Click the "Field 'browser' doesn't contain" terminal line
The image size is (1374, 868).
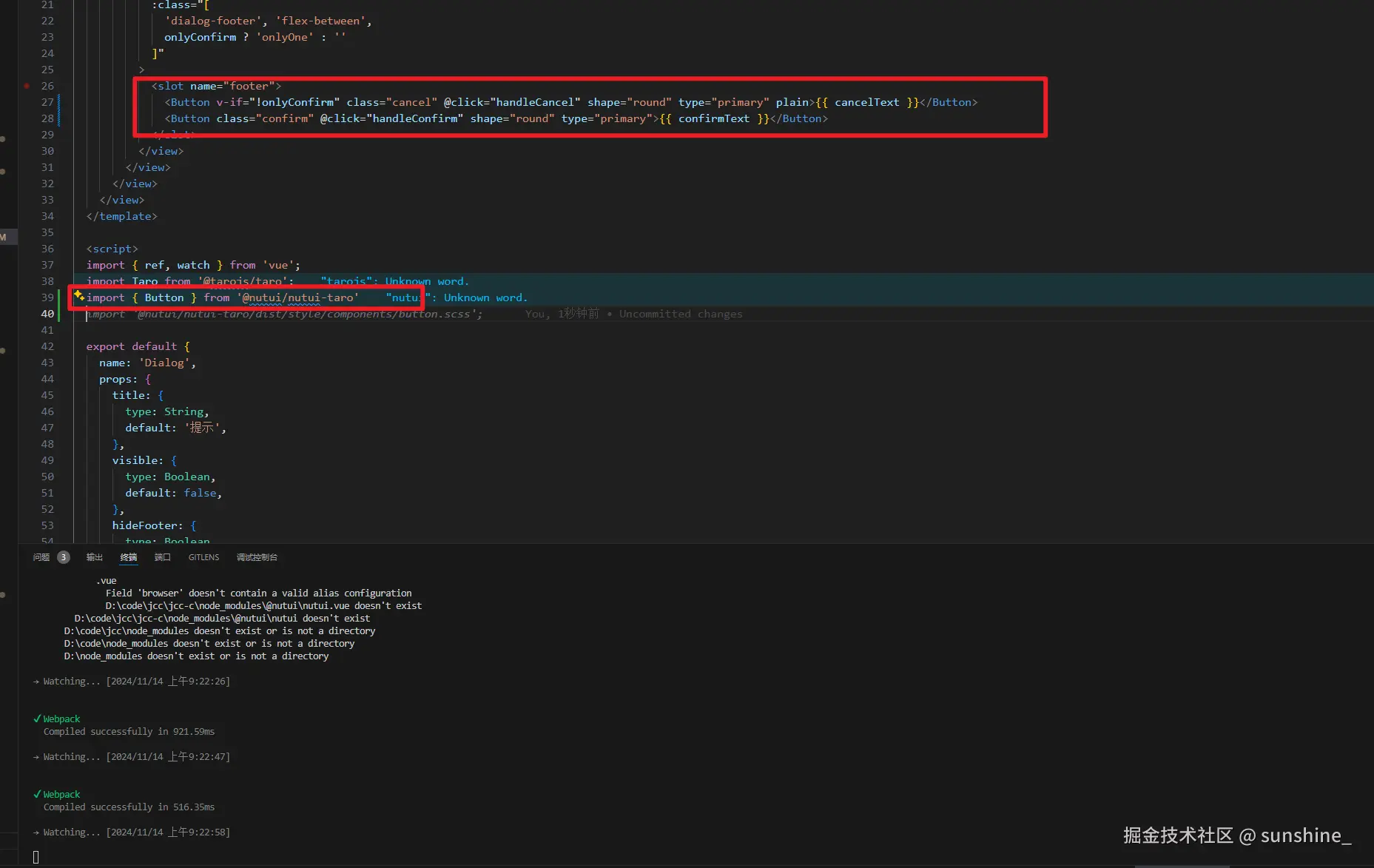point(259,593)
